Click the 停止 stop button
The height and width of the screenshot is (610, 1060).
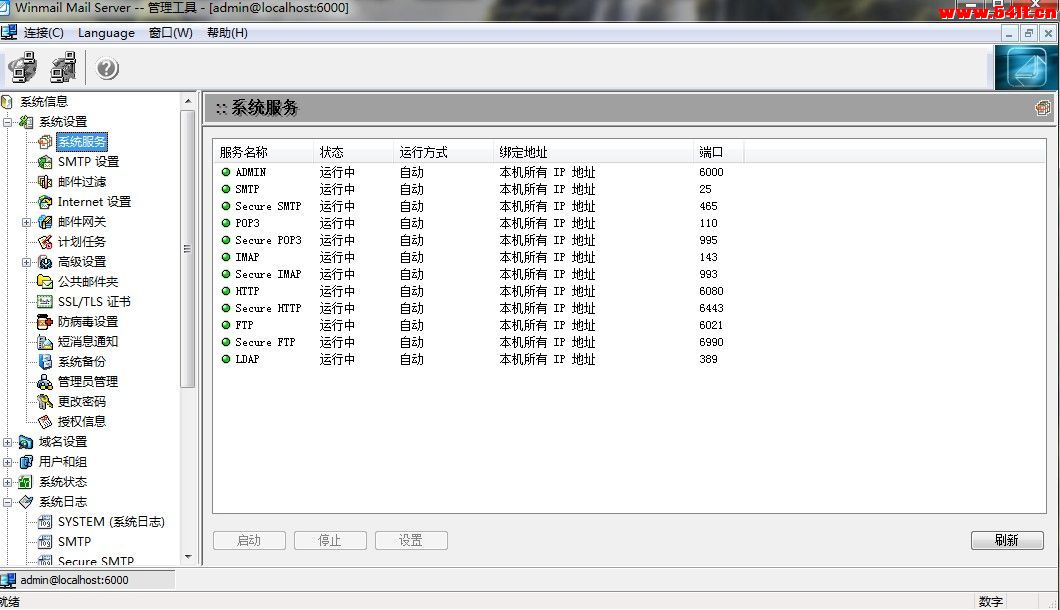pos(330,540)
